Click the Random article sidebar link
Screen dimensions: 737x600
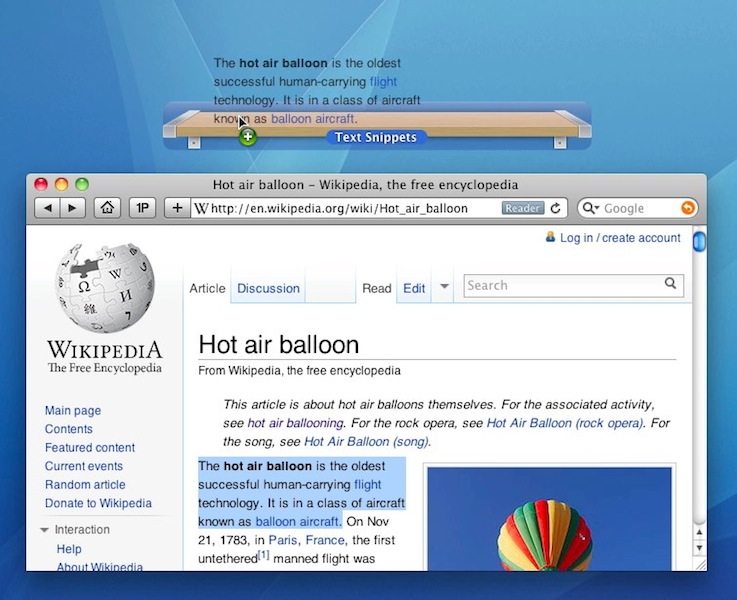click(x=85, y=485)
